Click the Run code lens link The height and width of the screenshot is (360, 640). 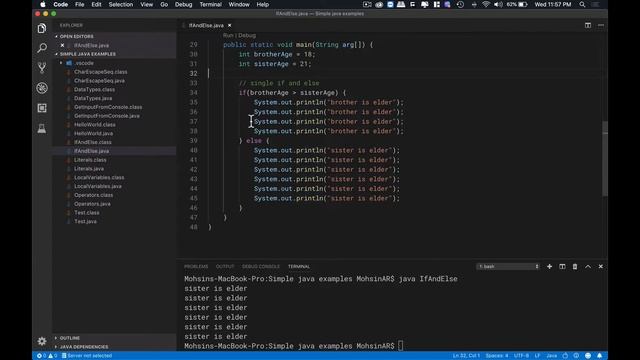(228, 36)
